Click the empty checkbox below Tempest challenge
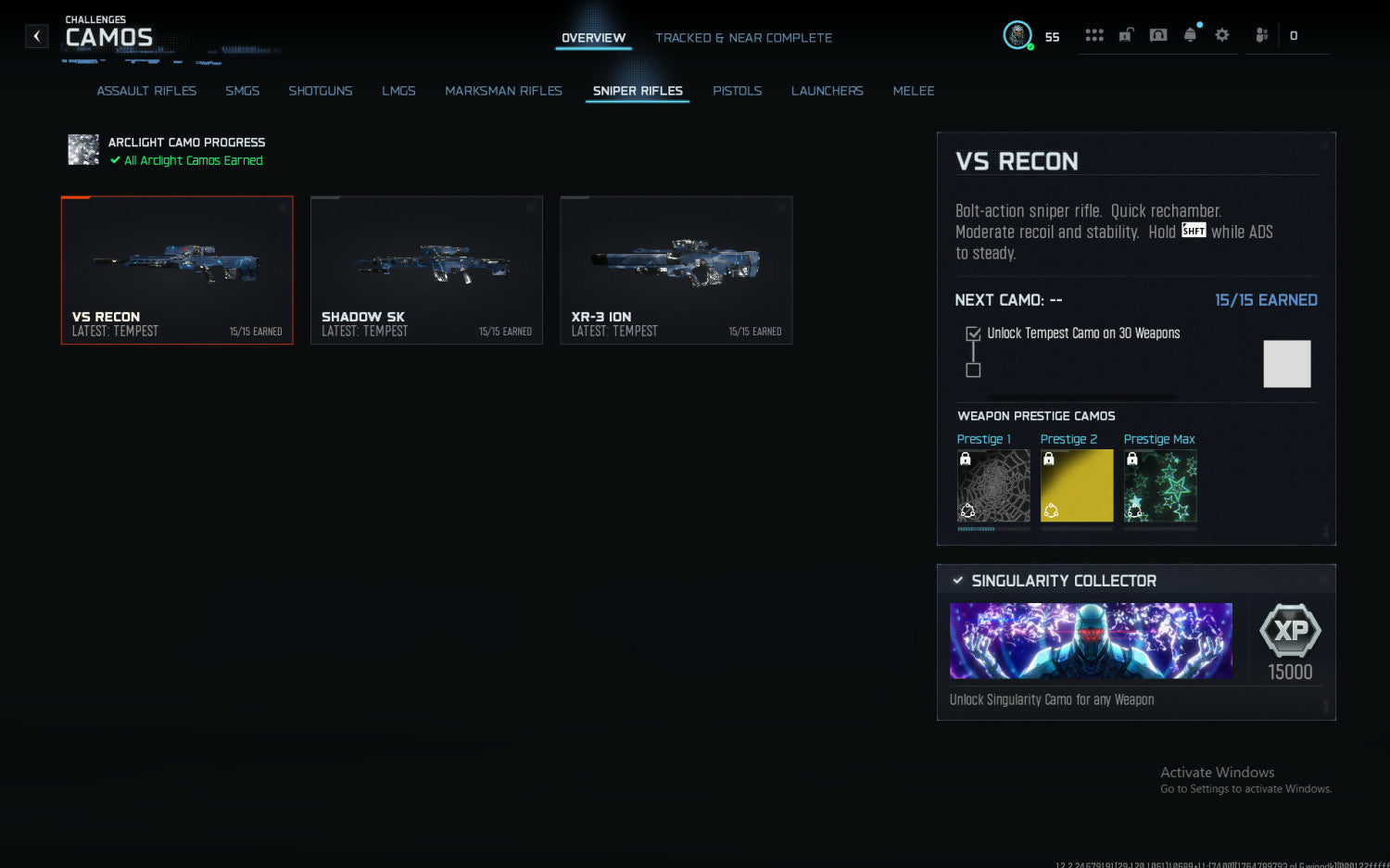Viewport: 1390px width, 868px height. (973, 371)
